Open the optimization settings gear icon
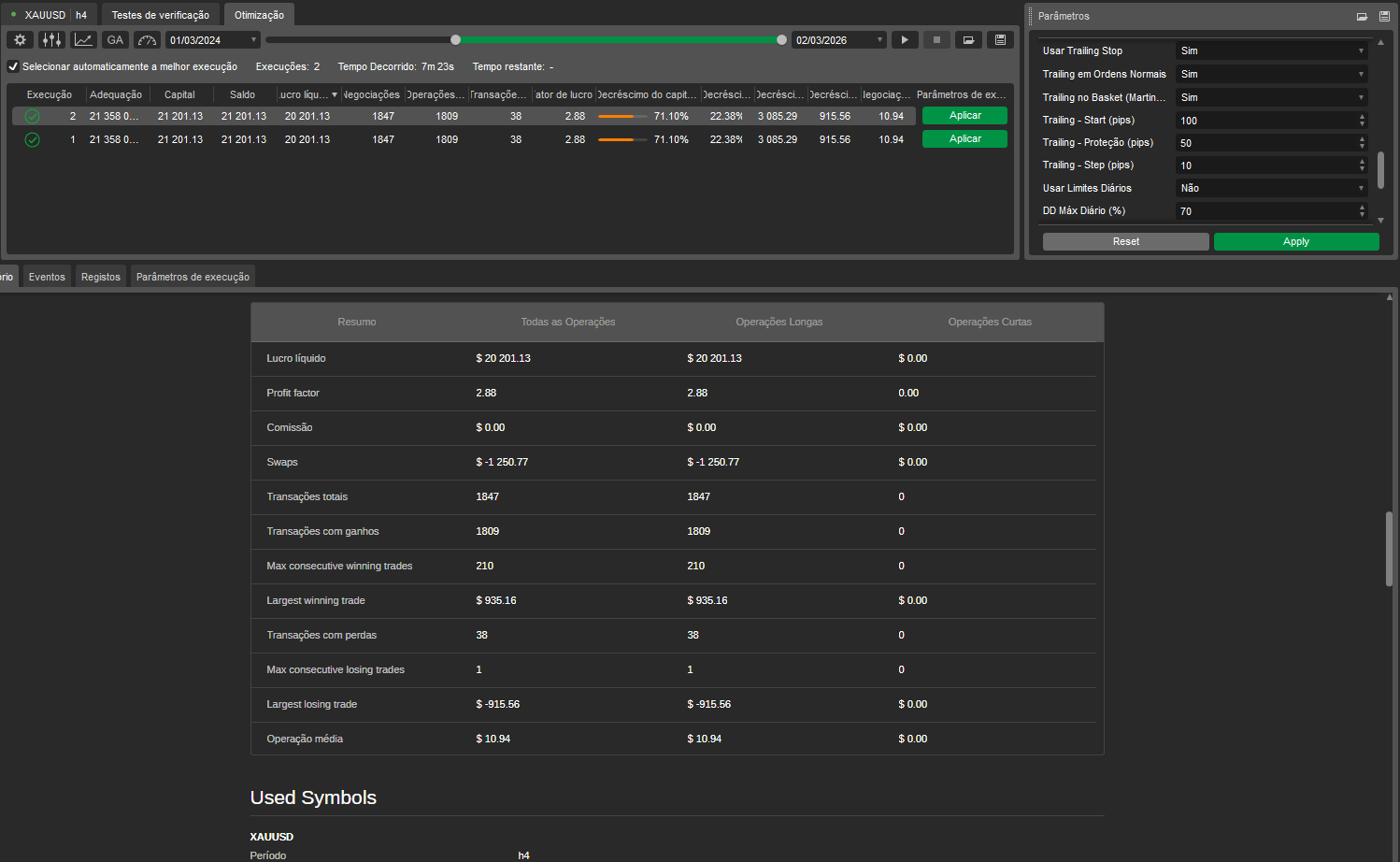Image resolution: width=1400 pixels, height=862 pixels. (x=19, y=39)
